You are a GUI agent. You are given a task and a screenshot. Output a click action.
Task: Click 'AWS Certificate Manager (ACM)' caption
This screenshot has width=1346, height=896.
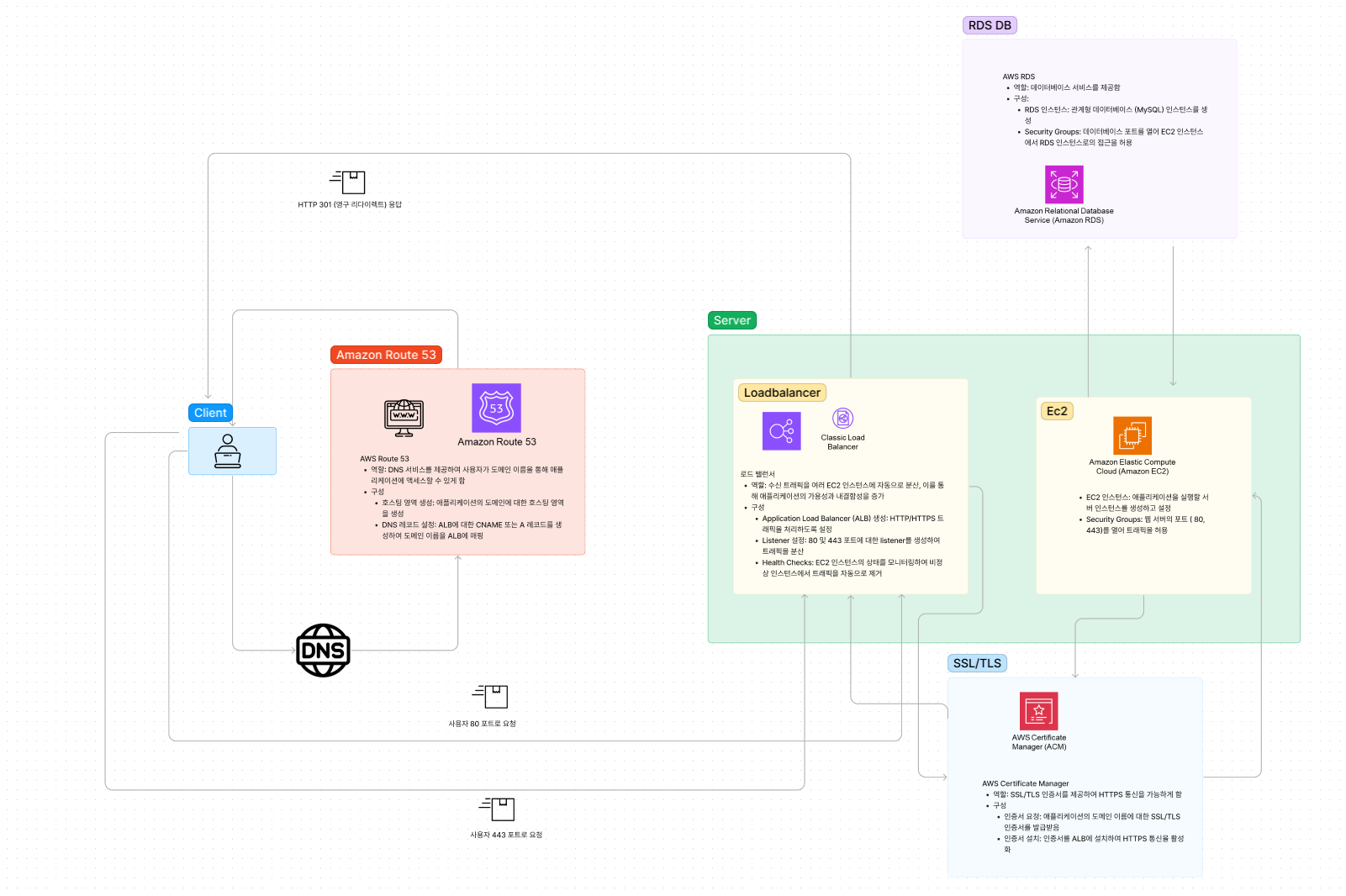(x=1038, y=742)
